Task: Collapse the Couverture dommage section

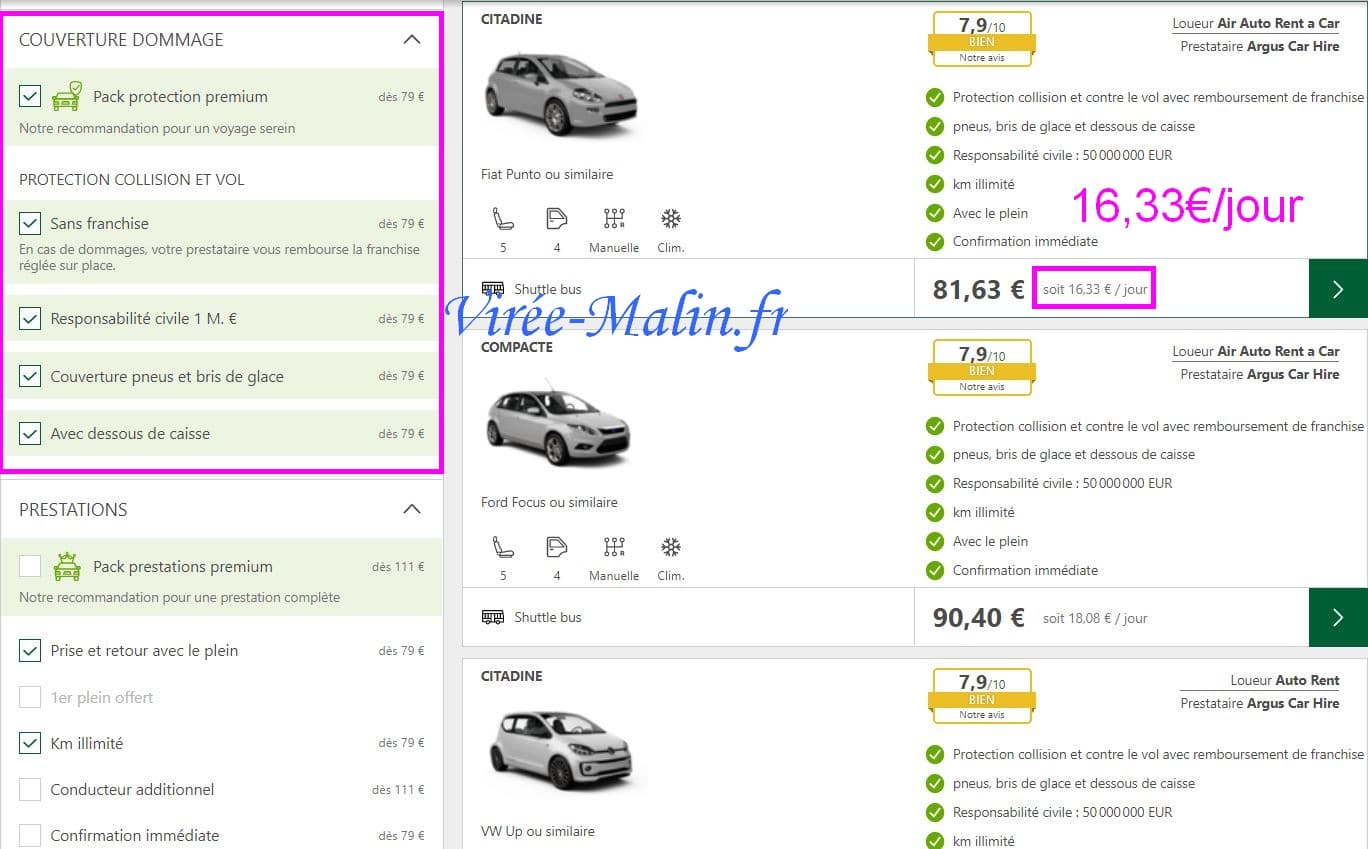Action: point(411,40)
